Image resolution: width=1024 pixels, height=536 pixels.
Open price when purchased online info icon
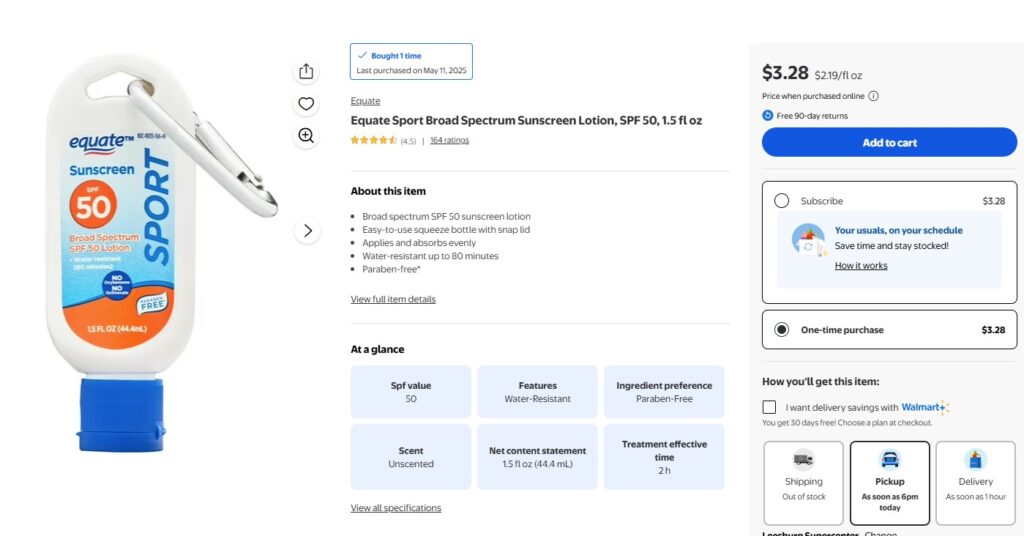click(x=873, y=96)
